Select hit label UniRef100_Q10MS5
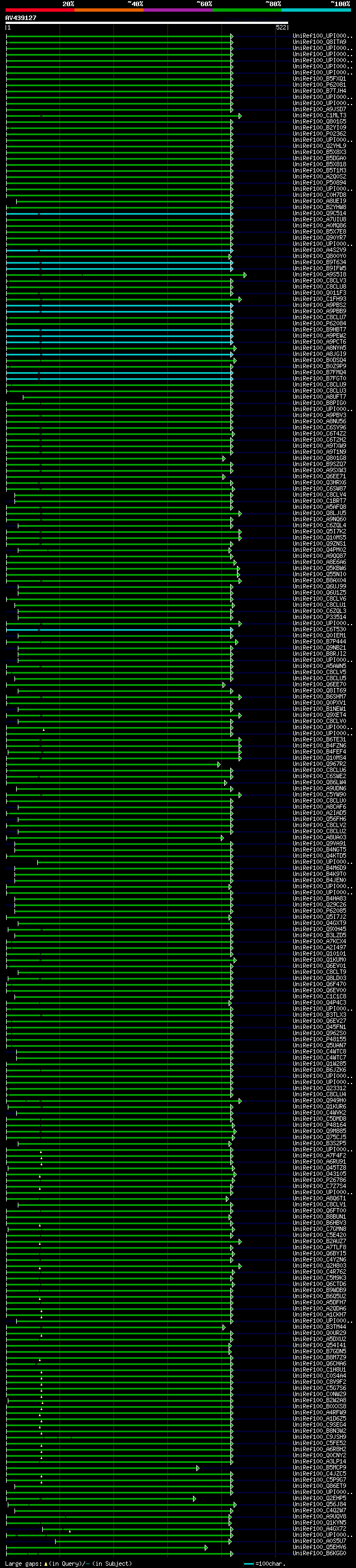This screenshot has height=1568, width=356. pyautogui.click(x=319, y=537)
